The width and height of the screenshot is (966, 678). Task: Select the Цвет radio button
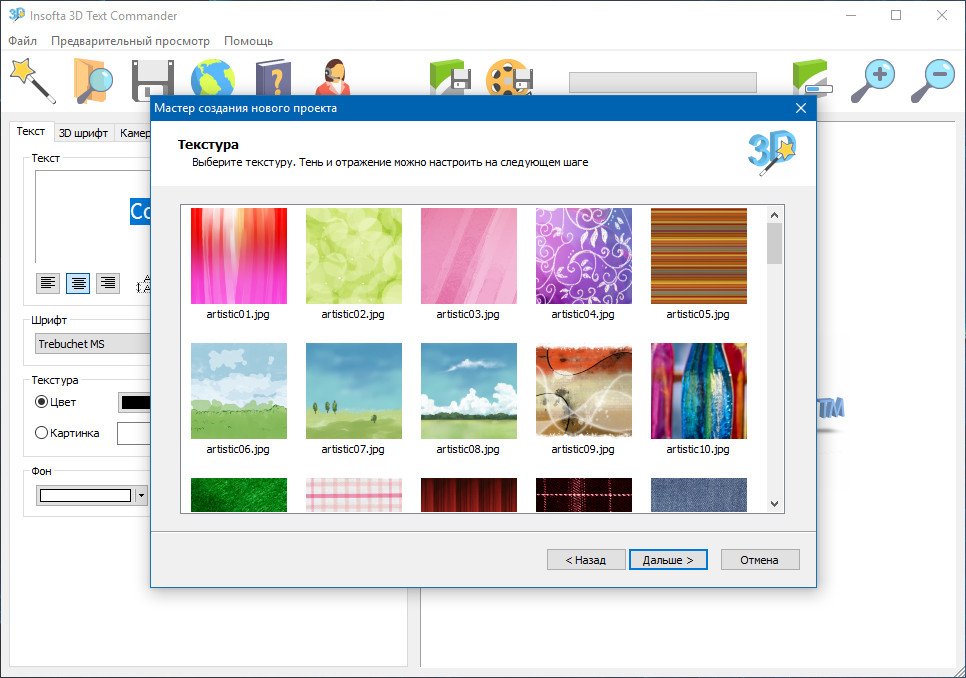(42, 402)
